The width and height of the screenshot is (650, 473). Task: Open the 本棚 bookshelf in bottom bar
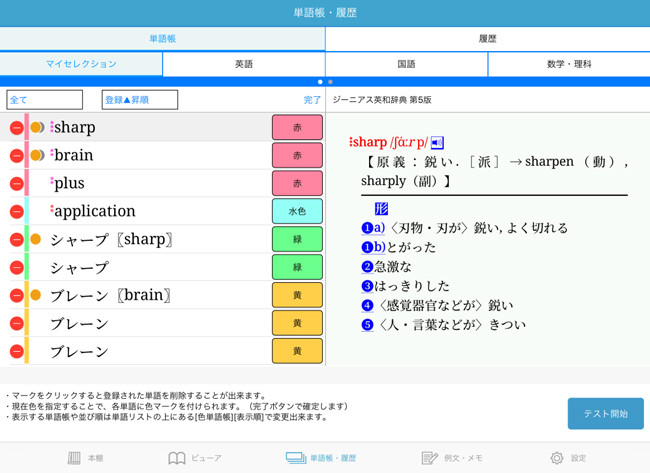85,458
